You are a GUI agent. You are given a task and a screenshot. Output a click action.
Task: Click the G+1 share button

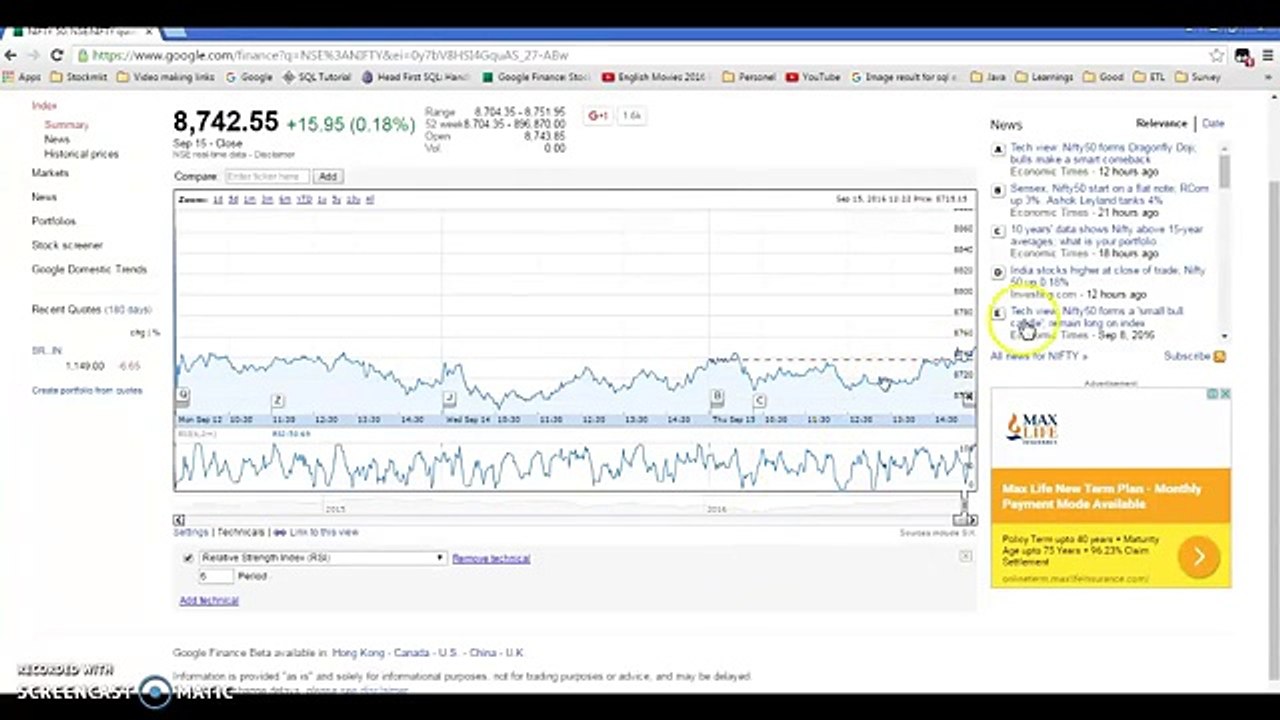coord(598,116)
